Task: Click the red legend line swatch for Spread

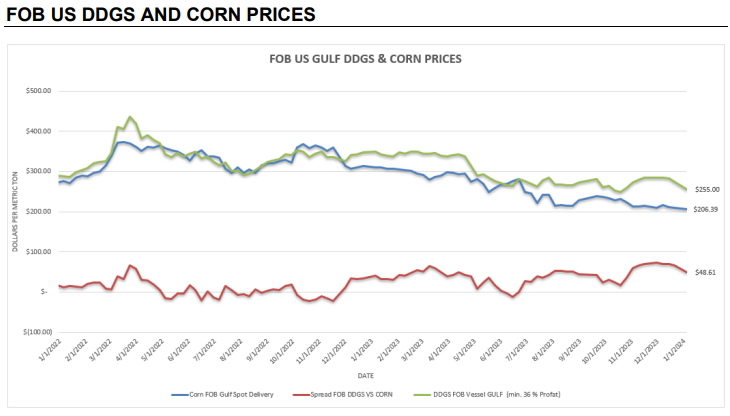Action: pyautogui.click(x=301, y=395)
